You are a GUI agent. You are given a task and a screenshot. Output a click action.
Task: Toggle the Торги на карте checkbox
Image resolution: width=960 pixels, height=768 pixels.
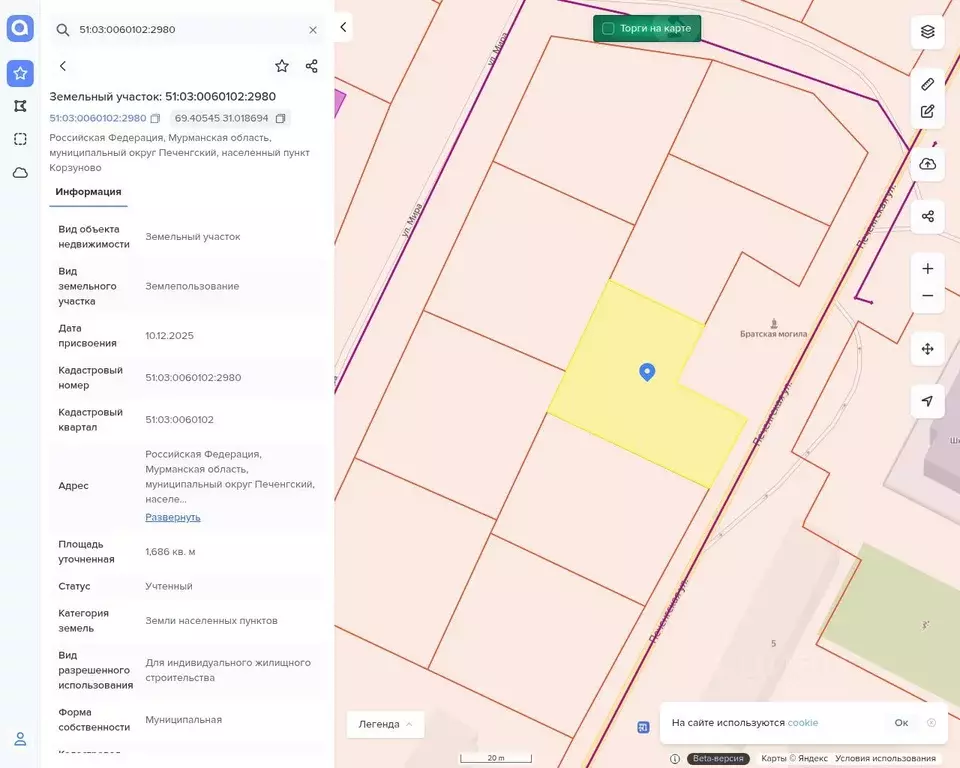tap(608, 28)
